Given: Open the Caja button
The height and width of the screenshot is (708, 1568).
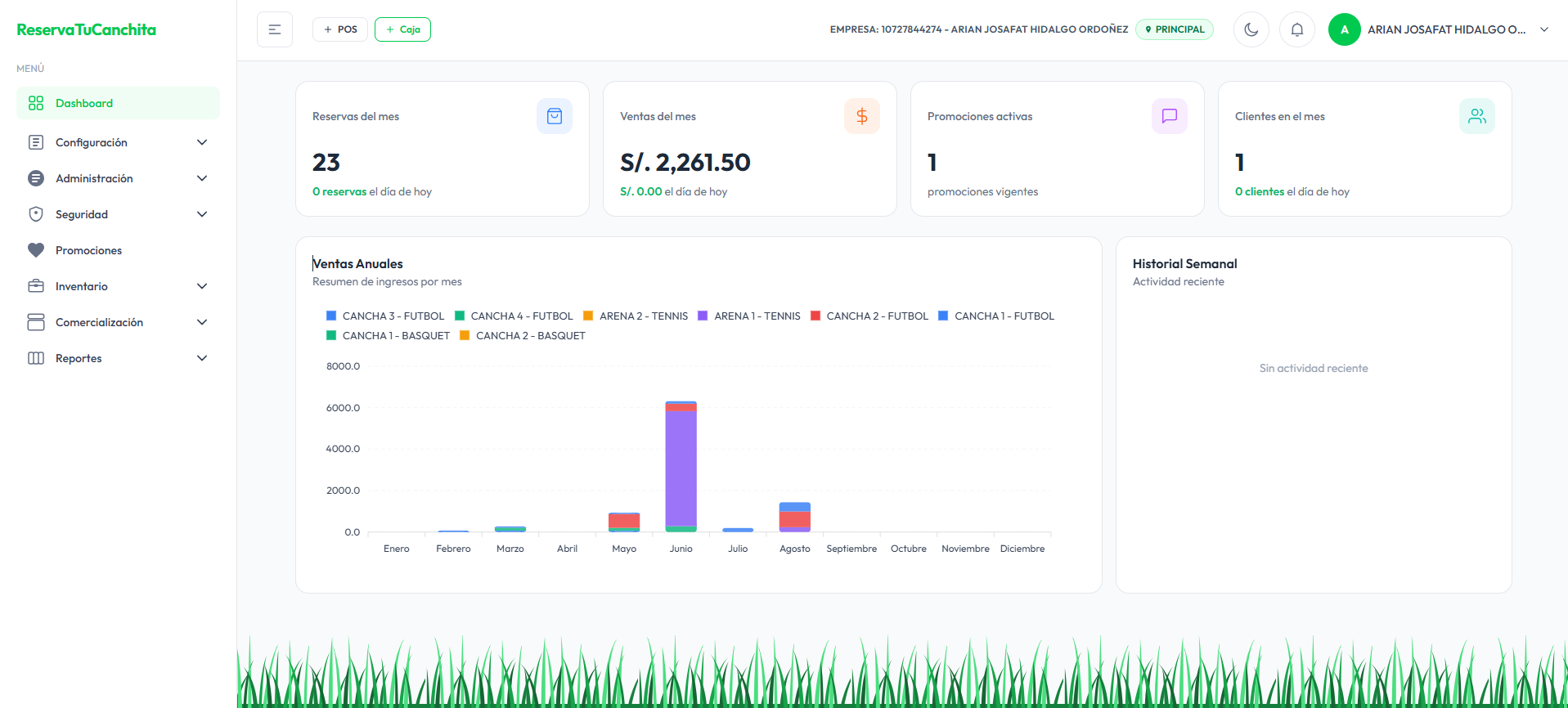Looking at the screenshot, I should pyautogui.click(x=402, y=29).
